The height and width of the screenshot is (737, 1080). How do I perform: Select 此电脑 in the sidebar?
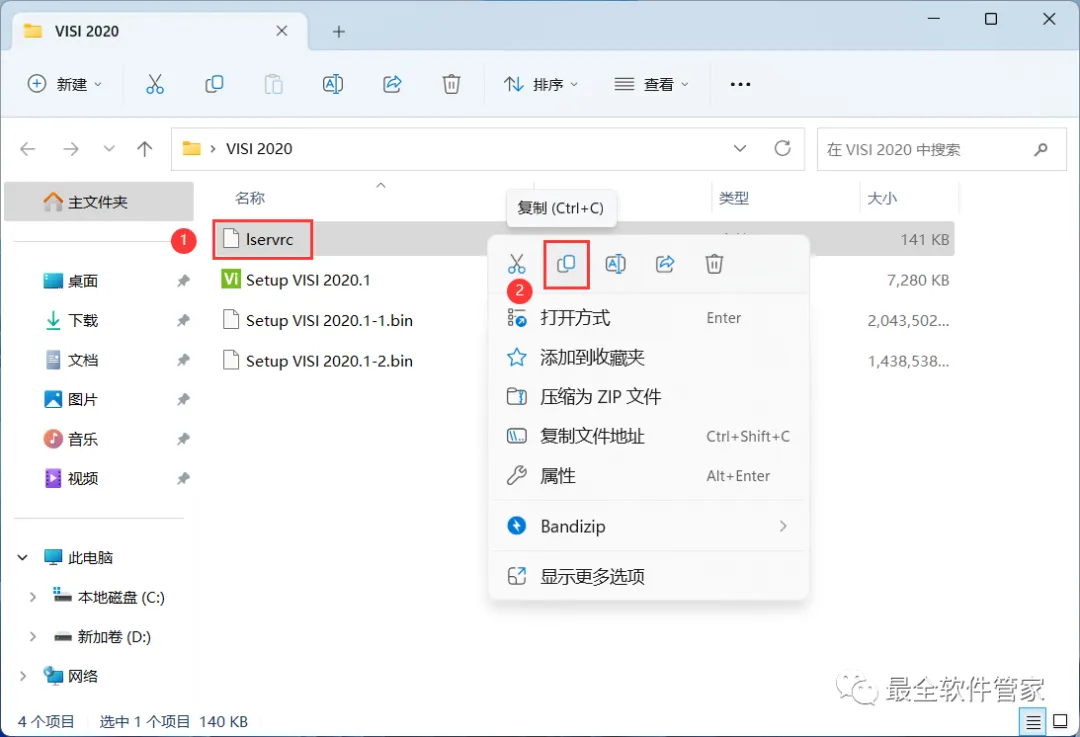point(90,557)
